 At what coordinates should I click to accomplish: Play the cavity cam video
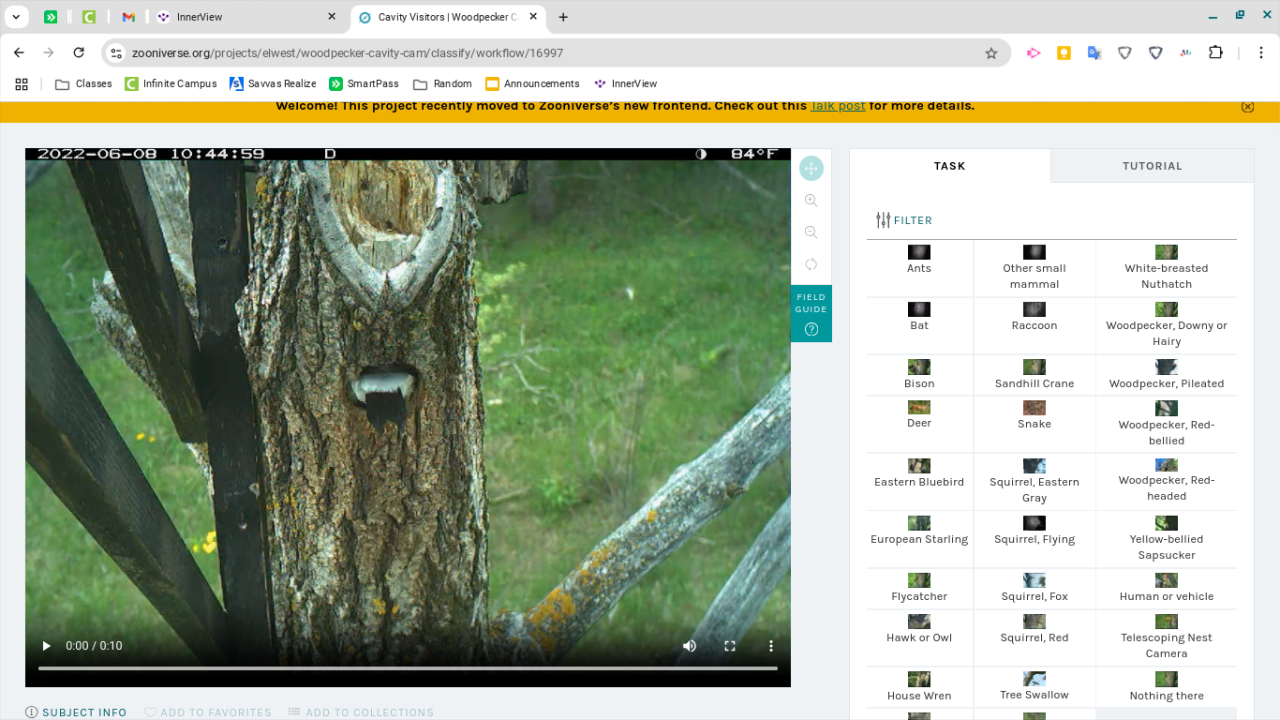click(x=46, y=646)
